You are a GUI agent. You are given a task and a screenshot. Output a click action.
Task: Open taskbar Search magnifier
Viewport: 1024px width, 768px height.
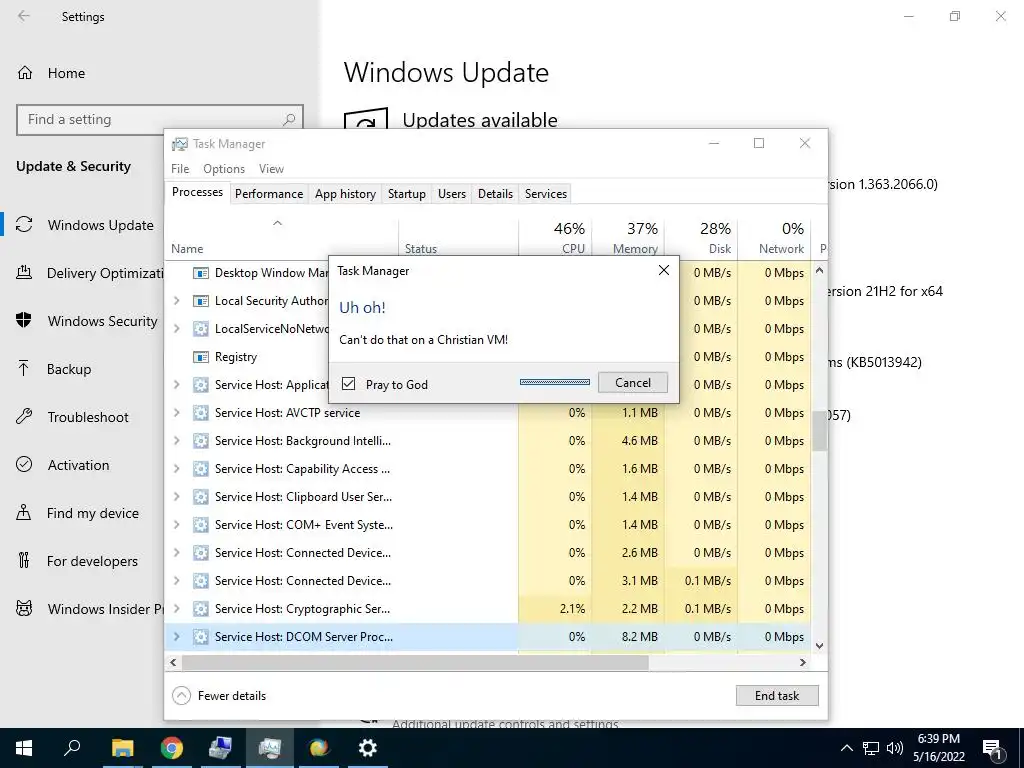point(72,748)
